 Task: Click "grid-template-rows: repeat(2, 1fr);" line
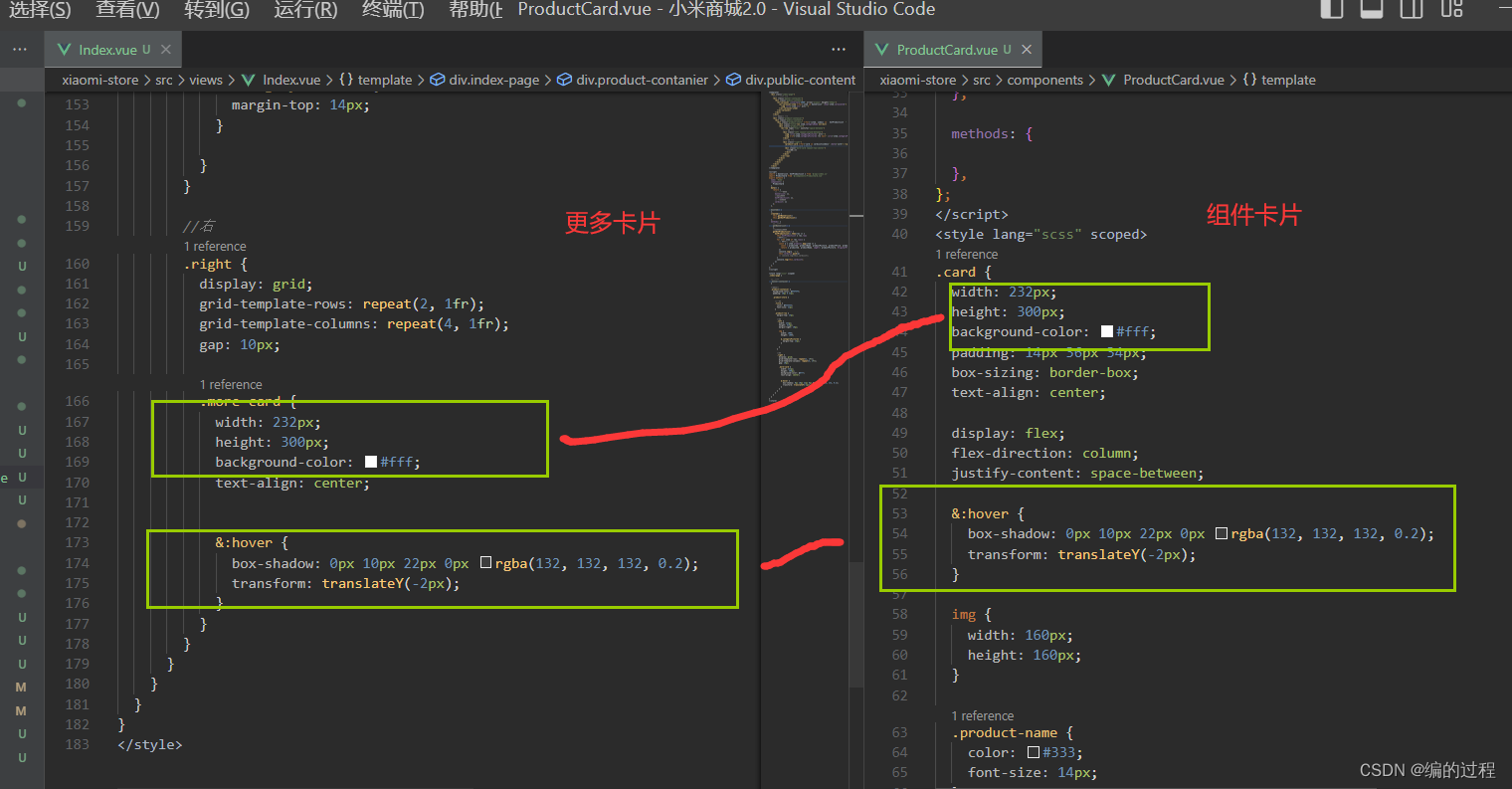tap(341, 303)
